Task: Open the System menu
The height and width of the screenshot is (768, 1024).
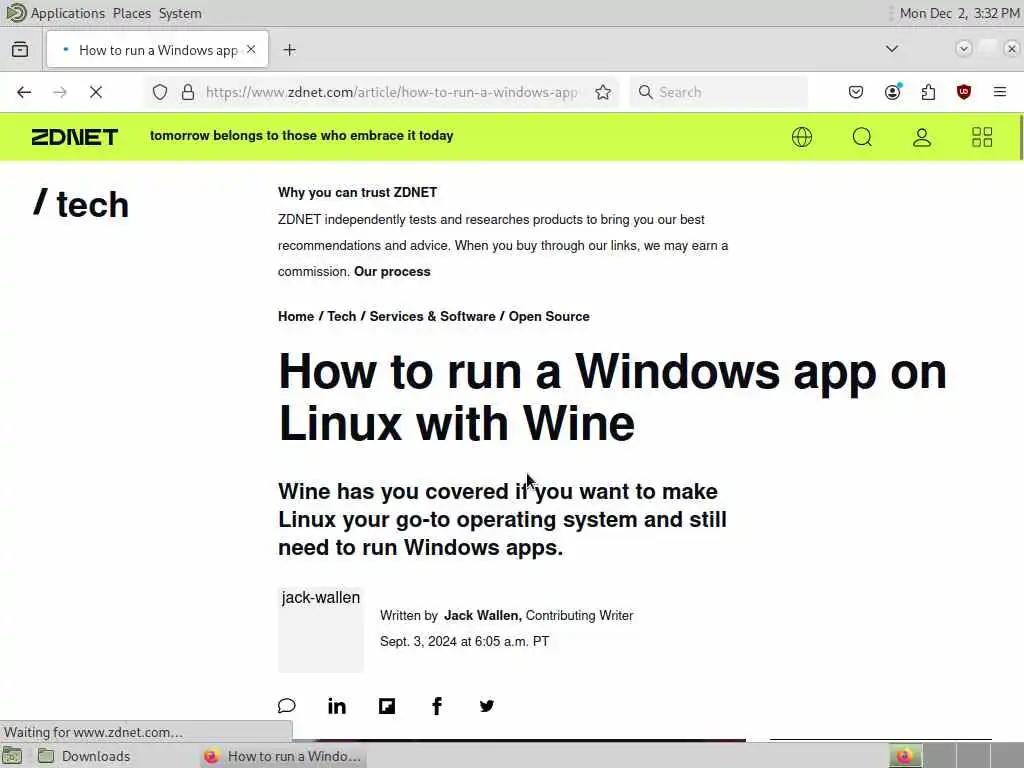Action: coord(180,13)
